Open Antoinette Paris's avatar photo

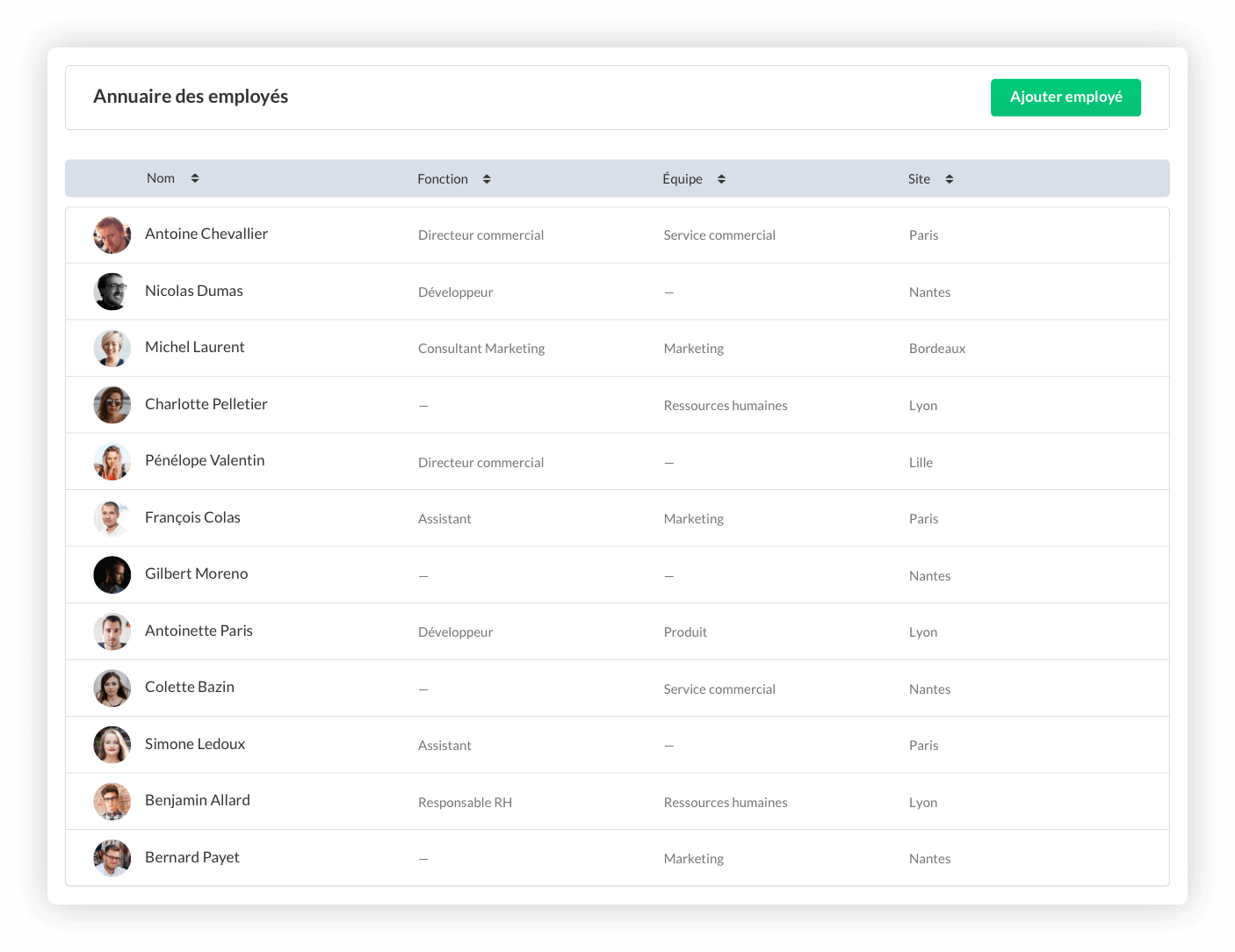[x=112, y=631]
